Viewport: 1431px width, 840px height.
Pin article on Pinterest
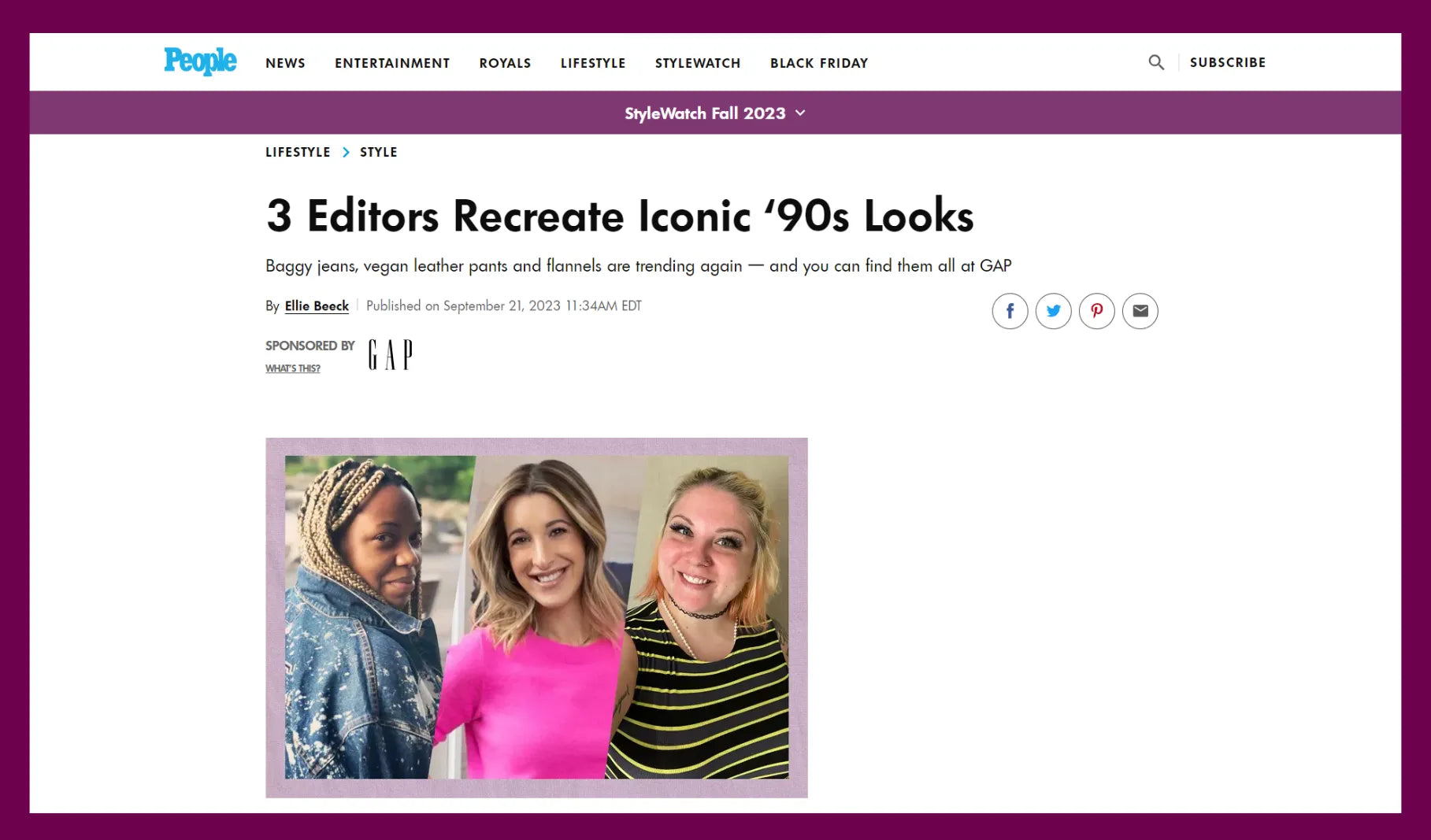tap(1096, 311)
